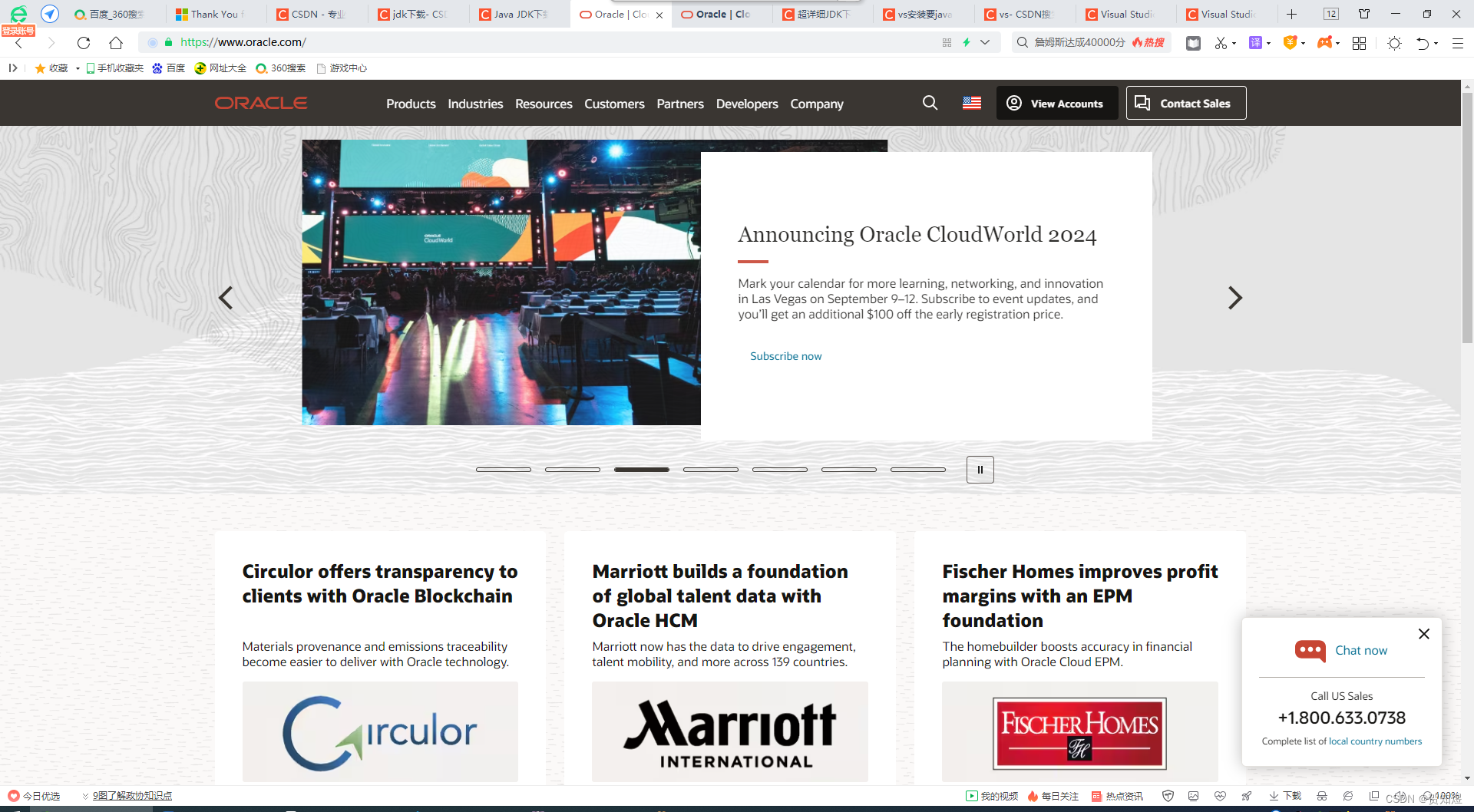This screenshot has width=1474, height=812.
Task: Switch to the CSDN browser tab
Action: [x=317, y=14]
